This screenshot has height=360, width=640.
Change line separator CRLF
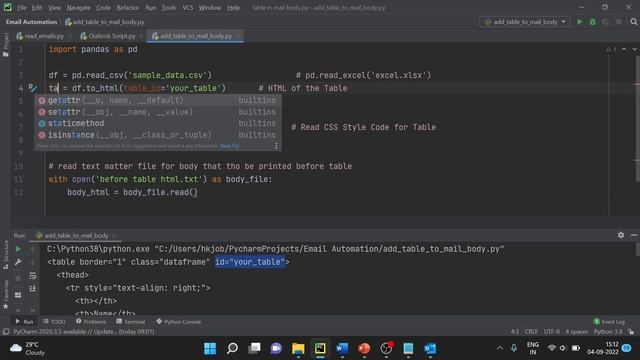click(531, 331)
